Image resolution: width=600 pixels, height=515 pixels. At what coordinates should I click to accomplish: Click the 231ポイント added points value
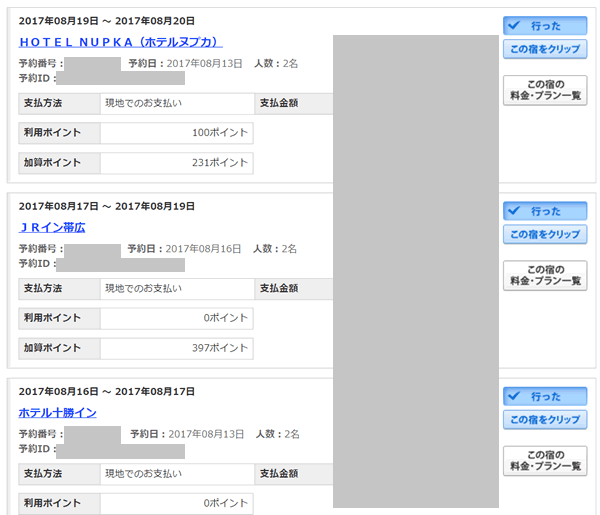220,162
